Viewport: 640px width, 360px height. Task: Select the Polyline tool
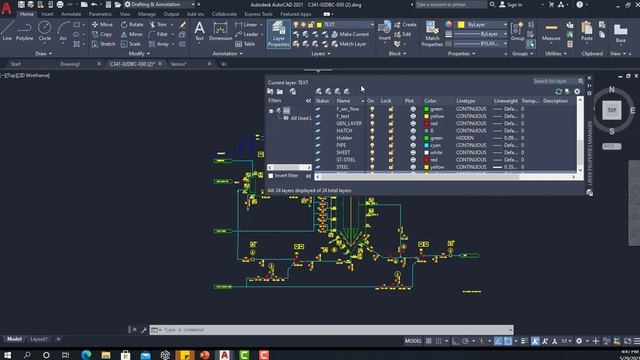coord(24,31)
